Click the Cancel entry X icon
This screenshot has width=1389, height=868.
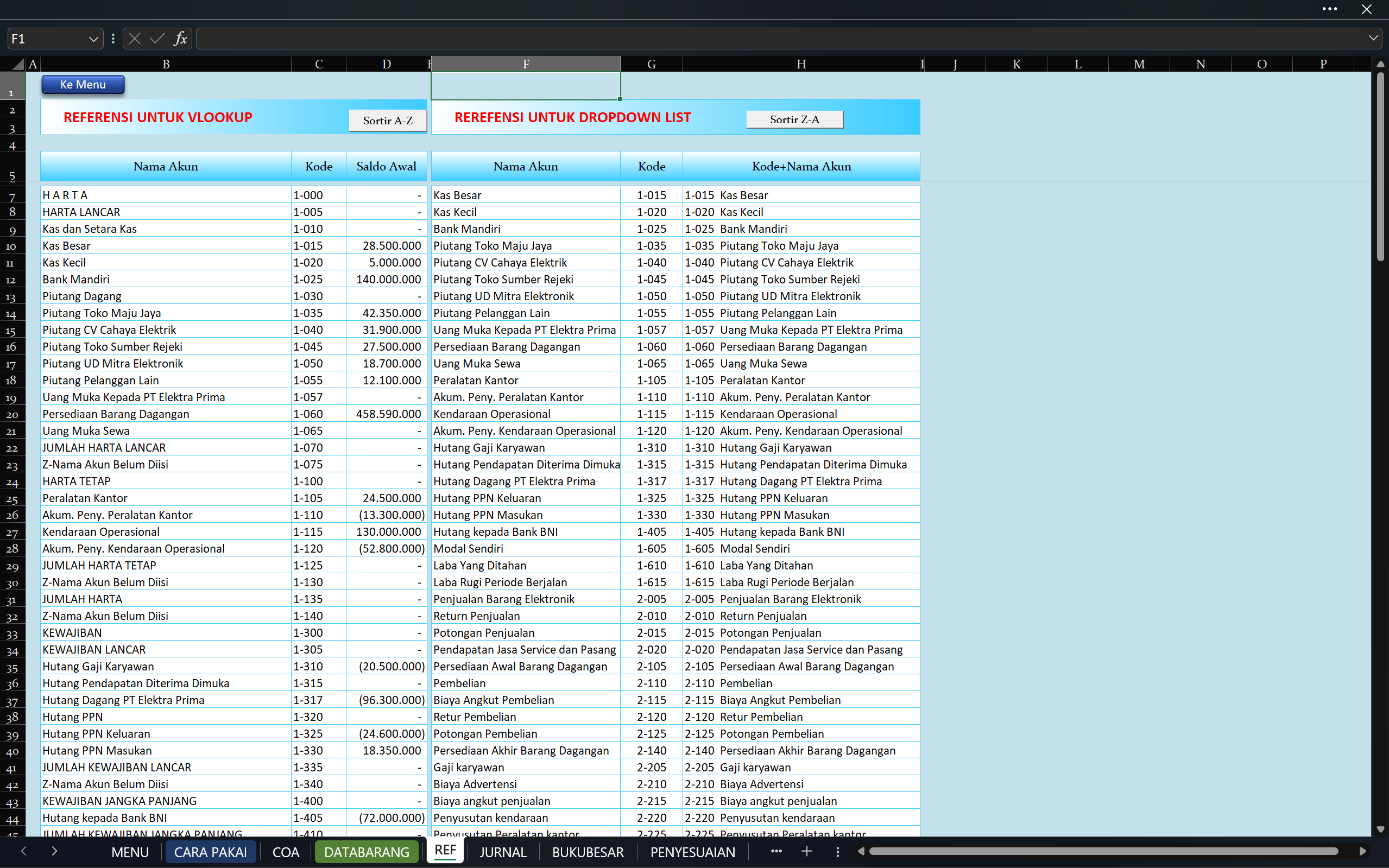135,39
